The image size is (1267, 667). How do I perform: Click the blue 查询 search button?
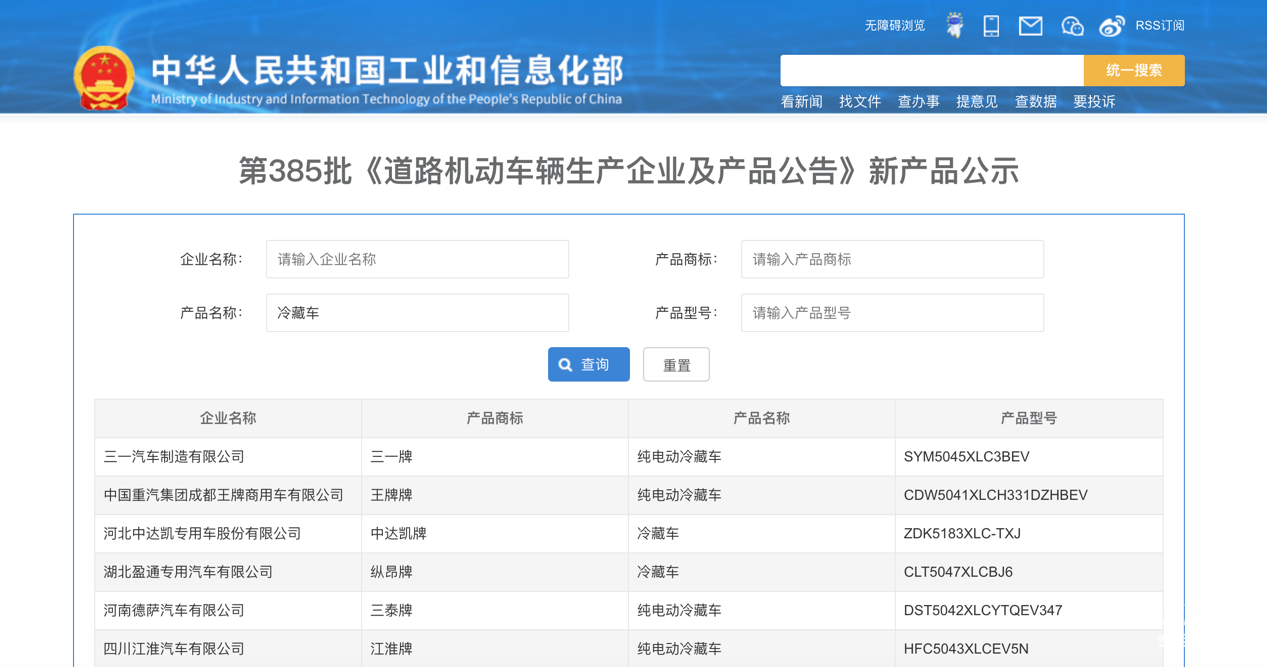pos(589,365)
